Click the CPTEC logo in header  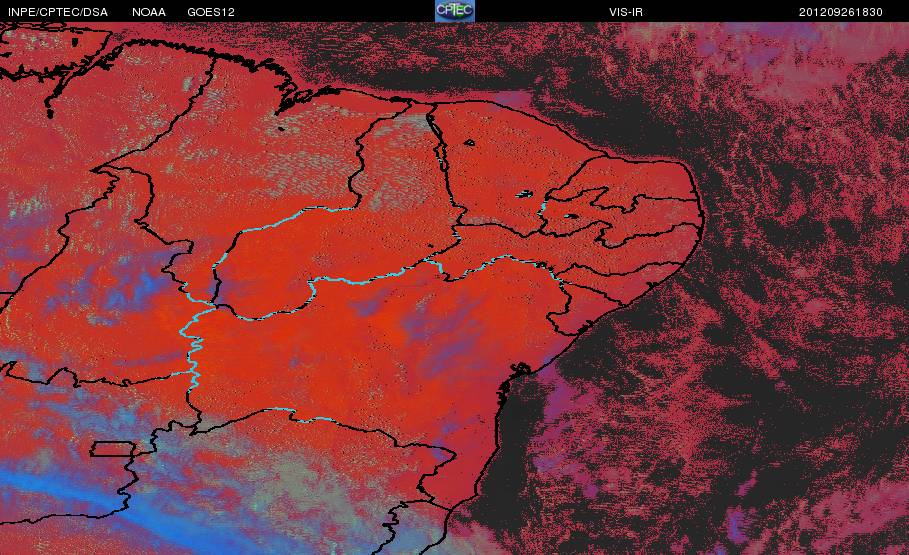pyautogui.click(x=454, y=10)
